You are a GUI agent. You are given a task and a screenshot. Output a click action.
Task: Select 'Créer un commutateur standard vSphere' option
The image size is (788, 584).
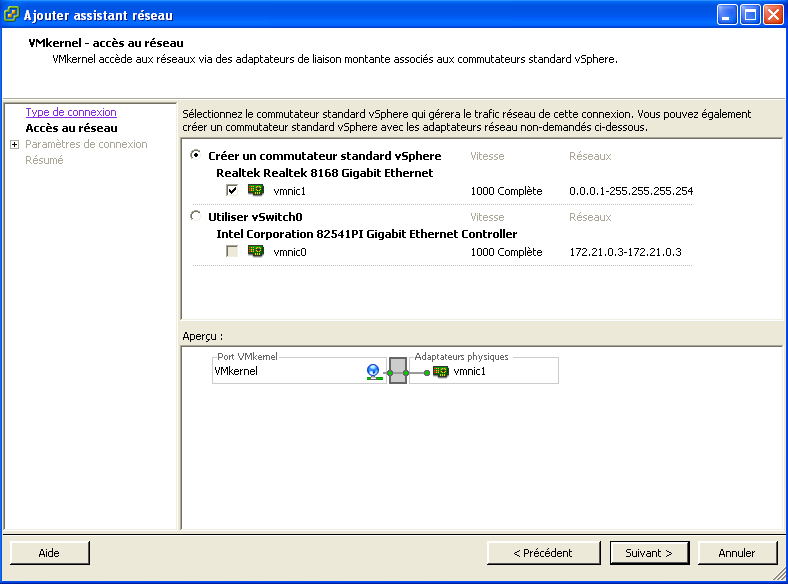pyautogui.click(x=195, y=156)
